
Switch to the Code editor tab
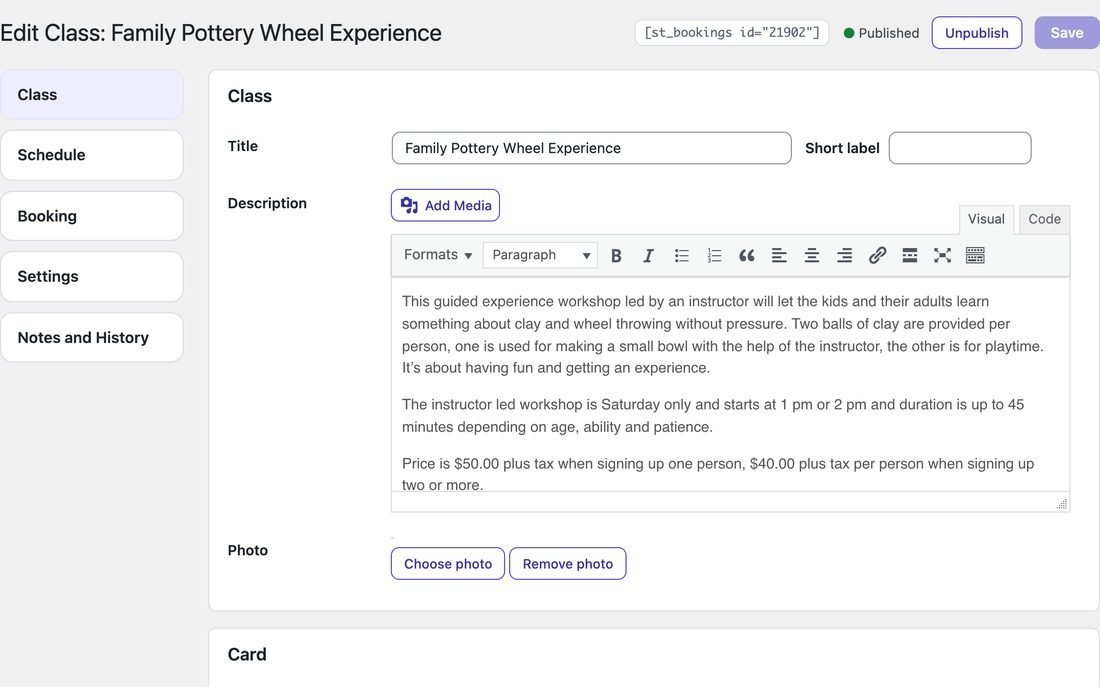pyautogui.click(x=1044, y=219)
